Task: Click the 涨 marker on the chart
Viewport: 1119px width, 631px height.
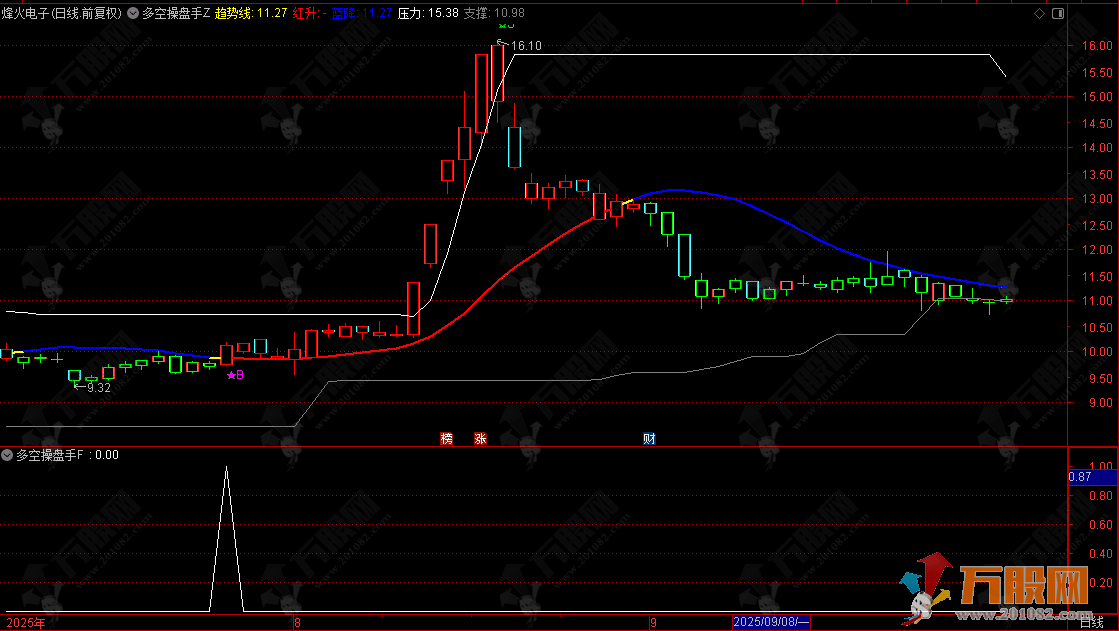Action: click(480, 438)
